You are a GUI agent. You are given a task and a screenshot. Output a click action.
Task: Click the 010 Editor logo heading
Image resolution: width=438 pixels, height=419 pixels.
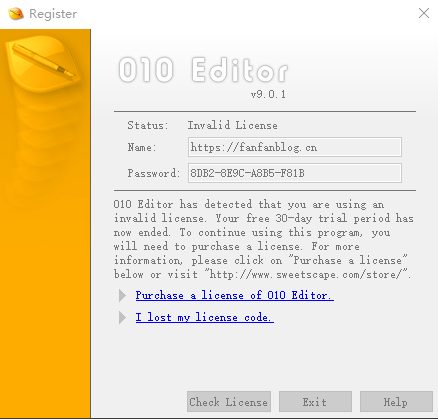(x=203, y=69)
